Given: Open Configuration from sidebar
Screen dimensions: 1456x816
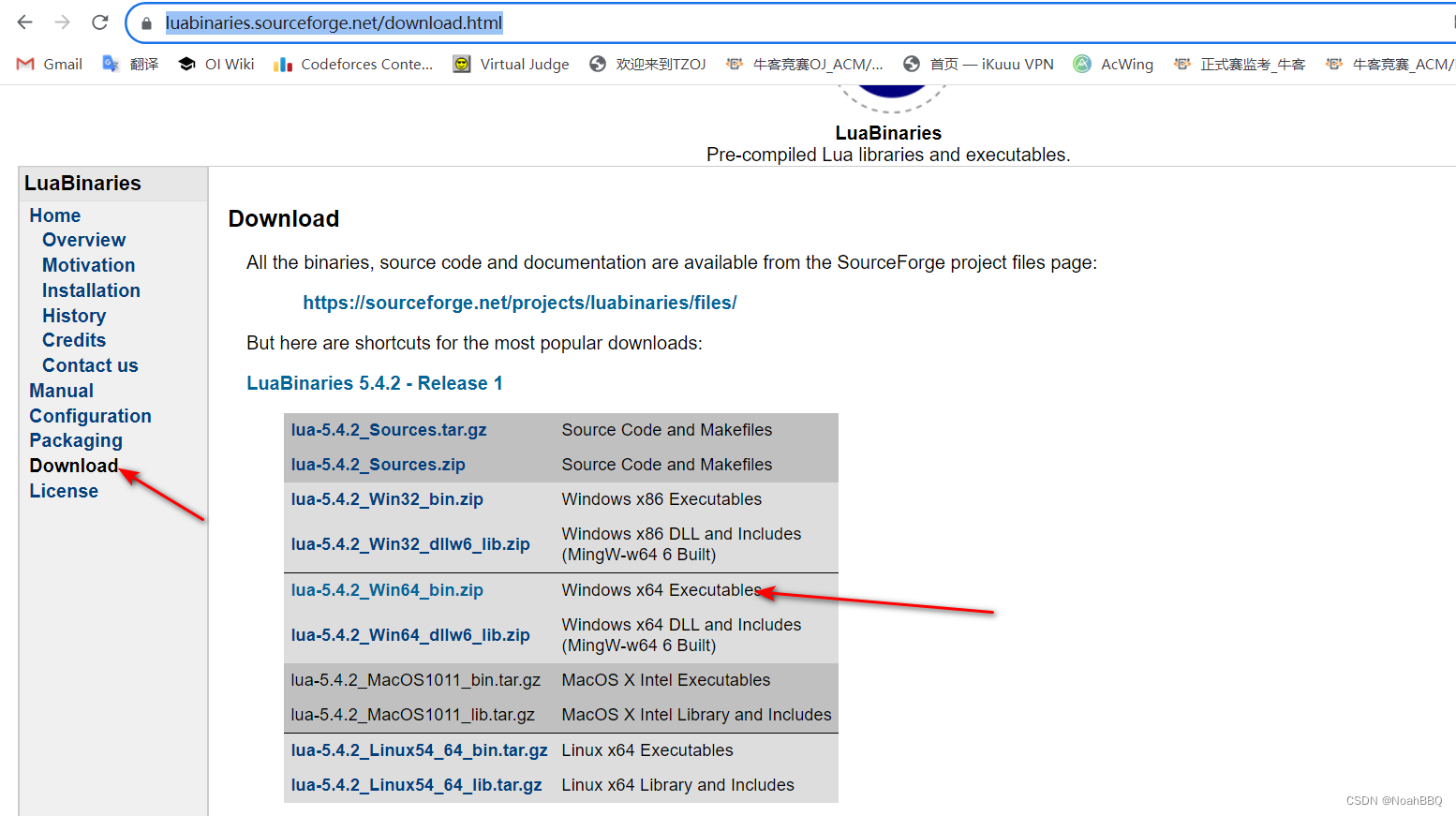Looking at the screenshot, I should [x=90, y=416].
